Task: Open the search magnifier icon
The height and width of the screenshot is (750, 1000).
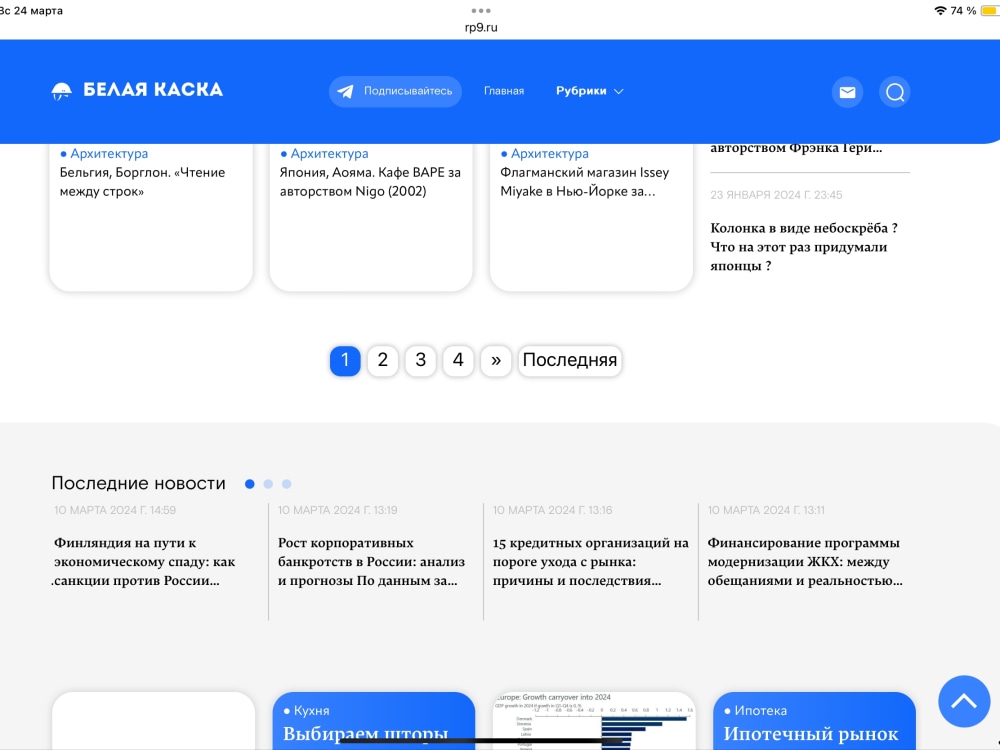Action: coord(894,92)
